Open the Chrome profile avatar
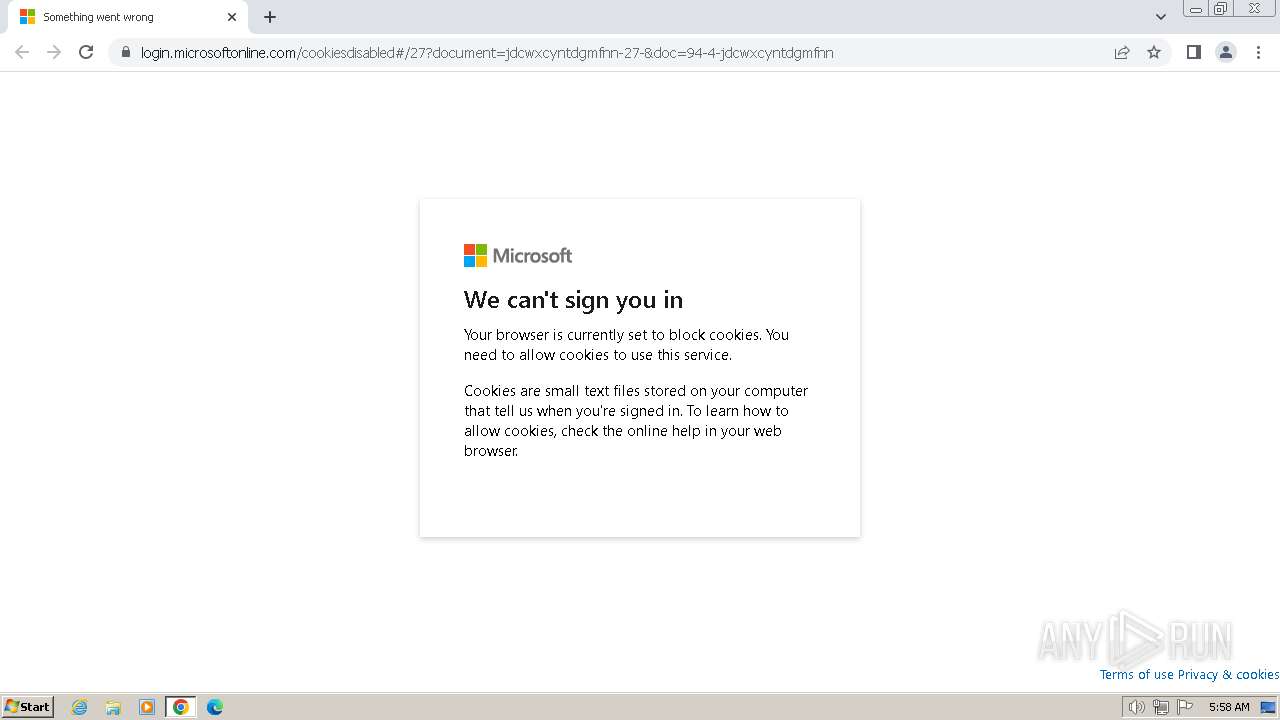The height and width of the screenshot is (720, 1280). (1225, 52)
